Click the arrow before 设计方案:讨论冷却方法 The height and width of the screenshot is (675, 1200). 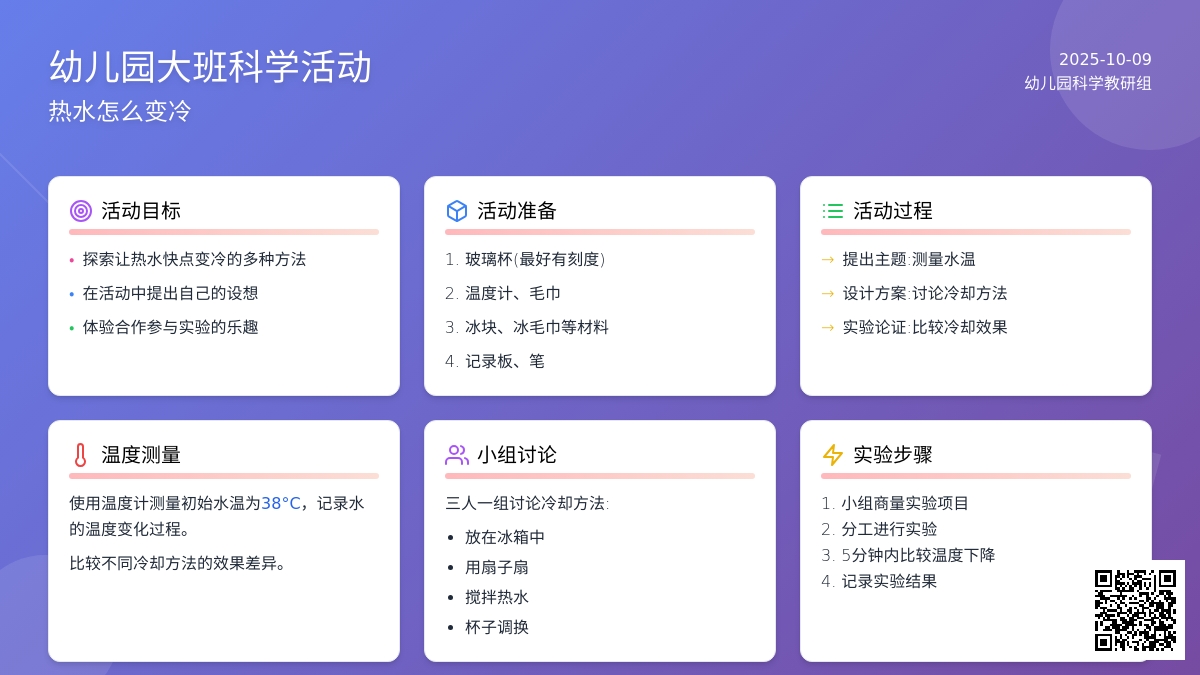point(828,293)
